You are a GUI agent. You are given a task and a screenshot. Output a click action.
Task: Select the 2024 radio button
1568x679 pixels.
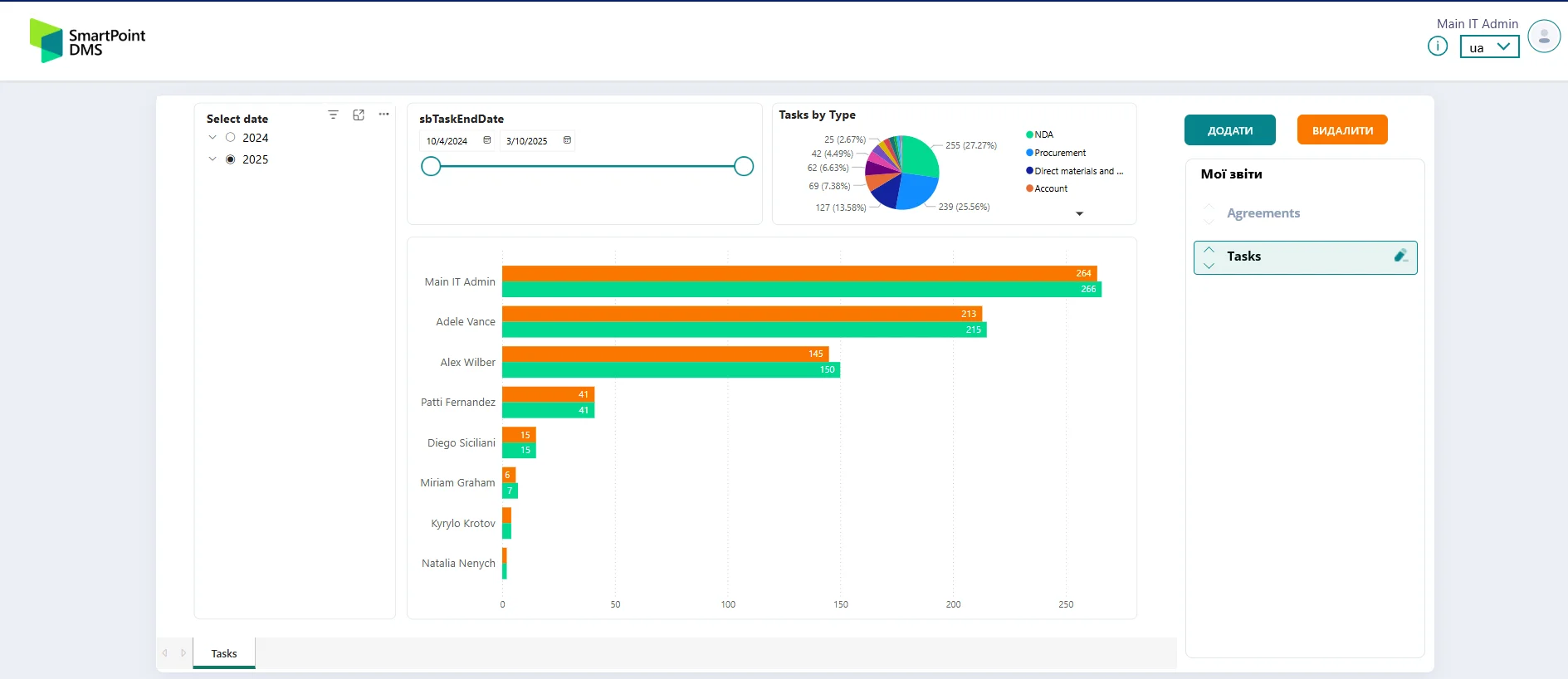click(x=231, y=138)
